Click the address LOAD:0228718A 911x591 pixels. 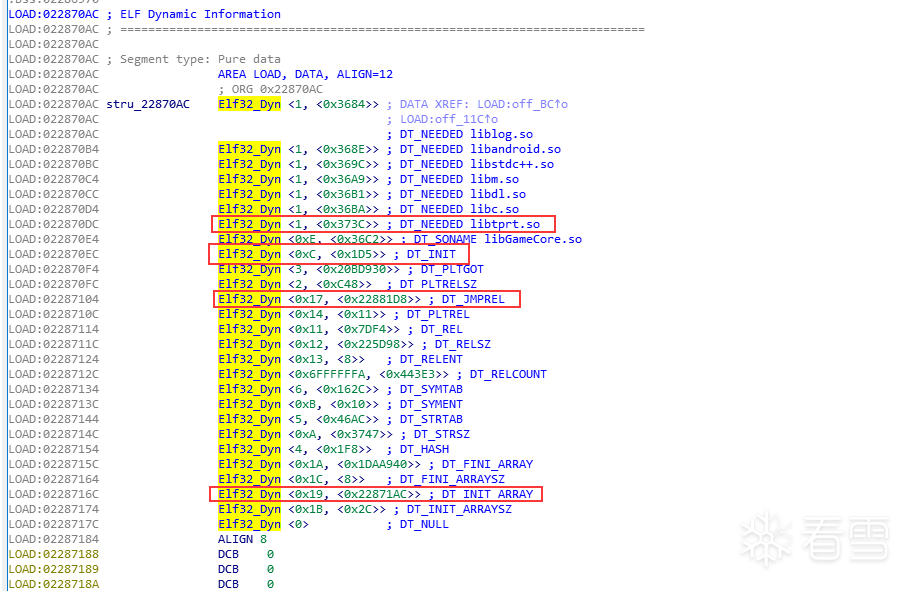pyautogui.click(x=53, y=584)
